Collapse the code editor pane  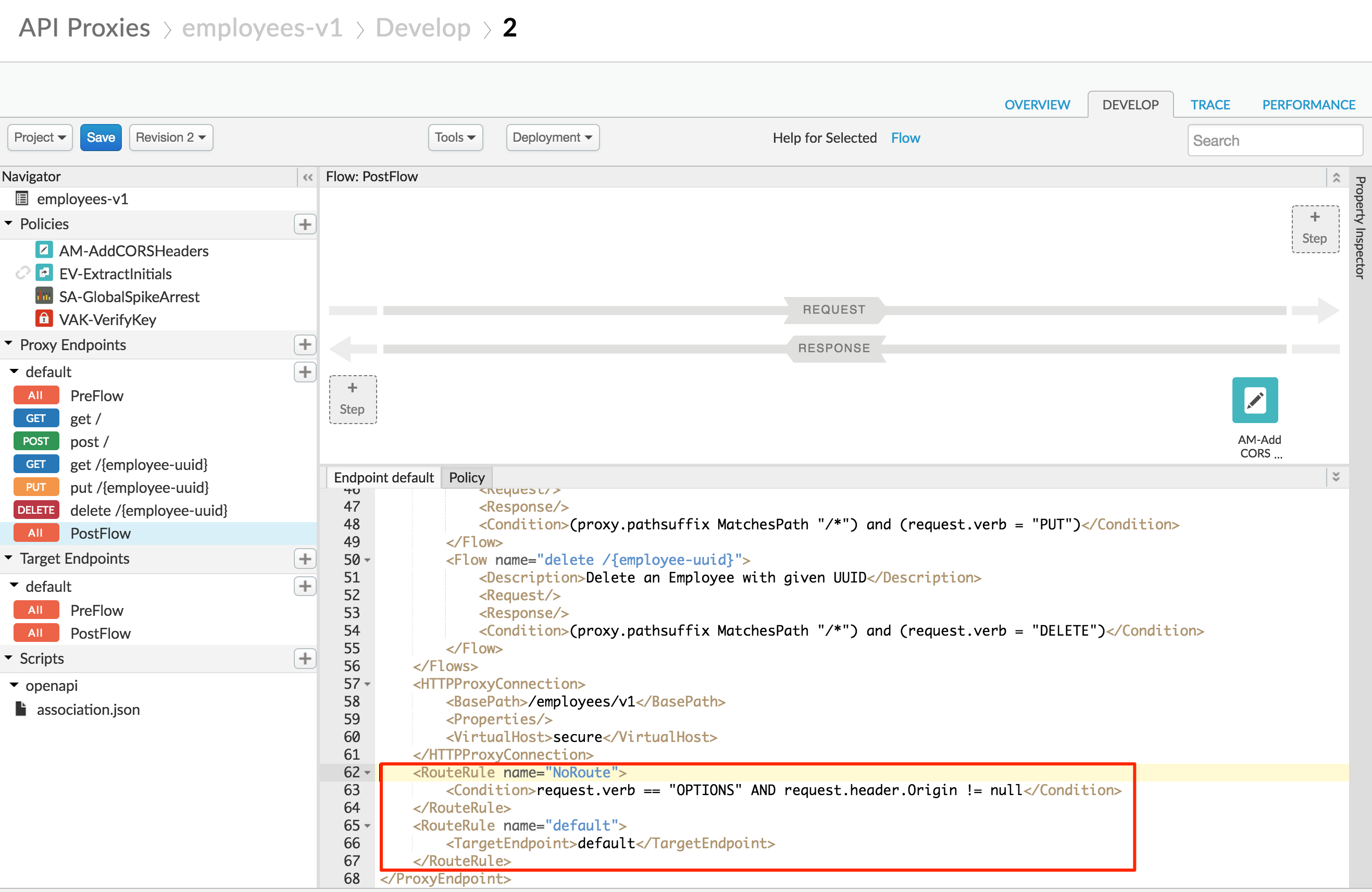1336,477
